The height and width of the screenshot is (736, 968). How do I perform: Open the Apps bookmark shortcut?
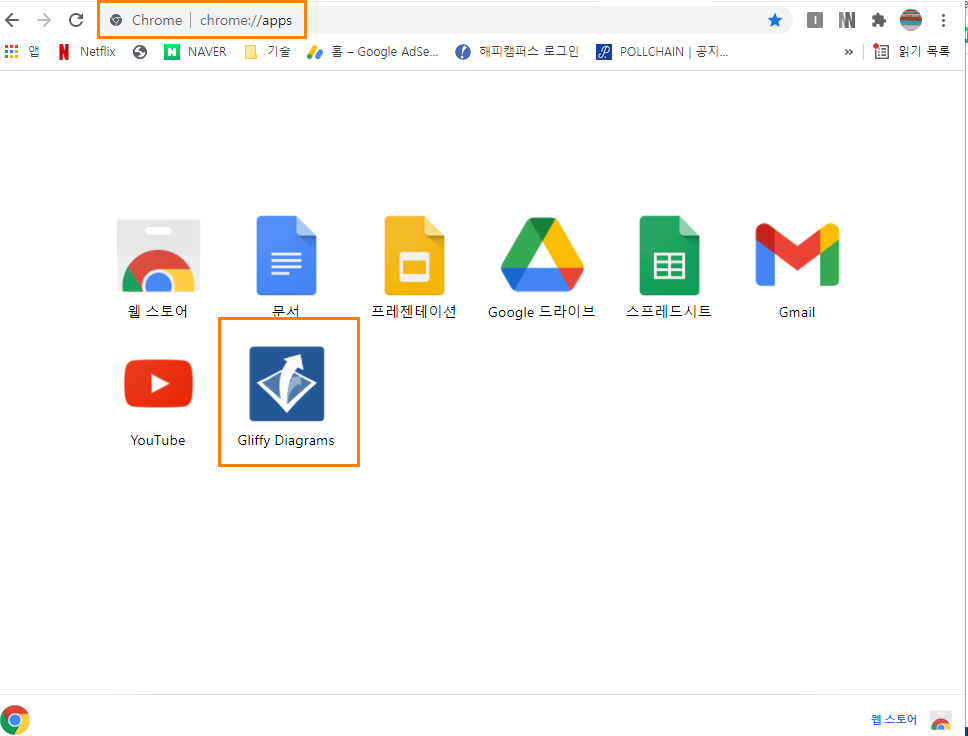[22, 52]
